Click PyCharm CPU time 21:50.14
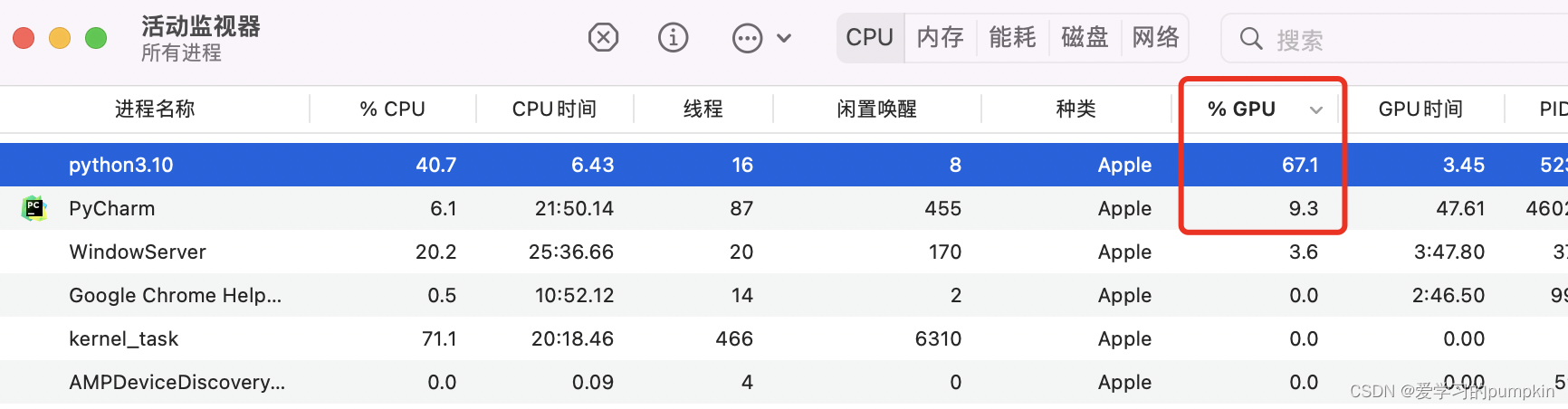Screen dimensions: 1568x409 (574, 208)
